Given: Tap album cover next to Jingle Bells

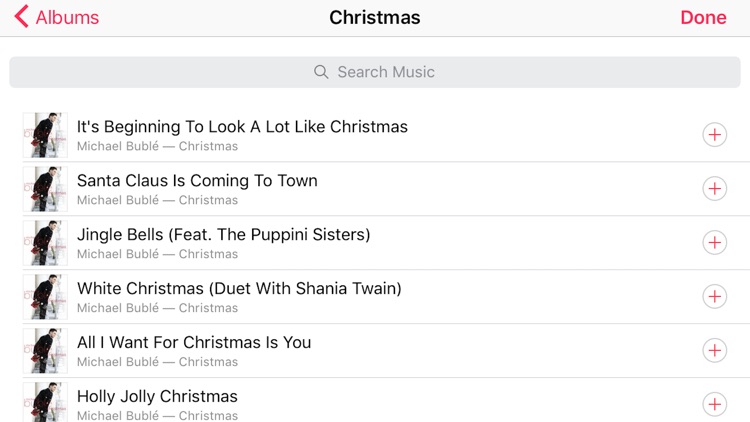Looking at the screenshot, I should [45, 243].
